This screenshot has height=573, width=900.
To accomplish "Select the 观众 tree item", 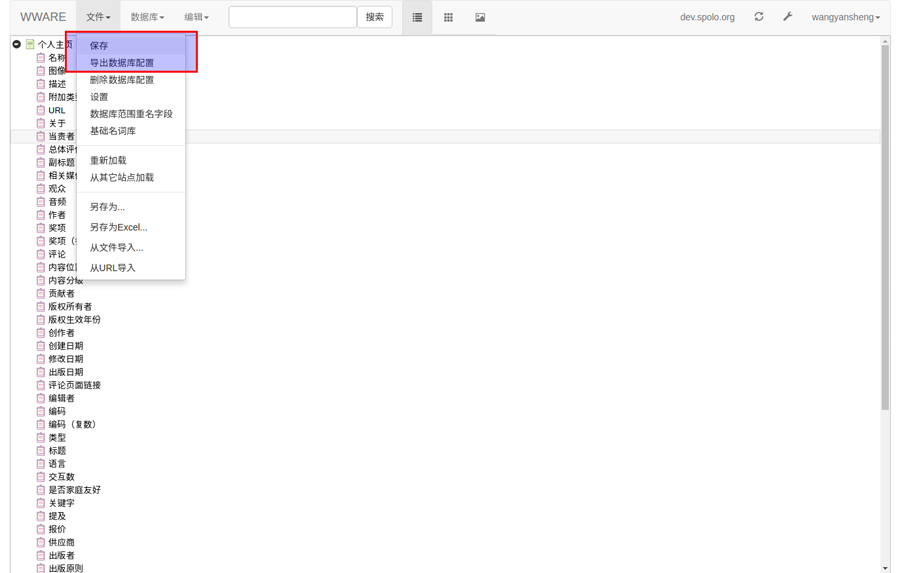I will pos(57,188).
